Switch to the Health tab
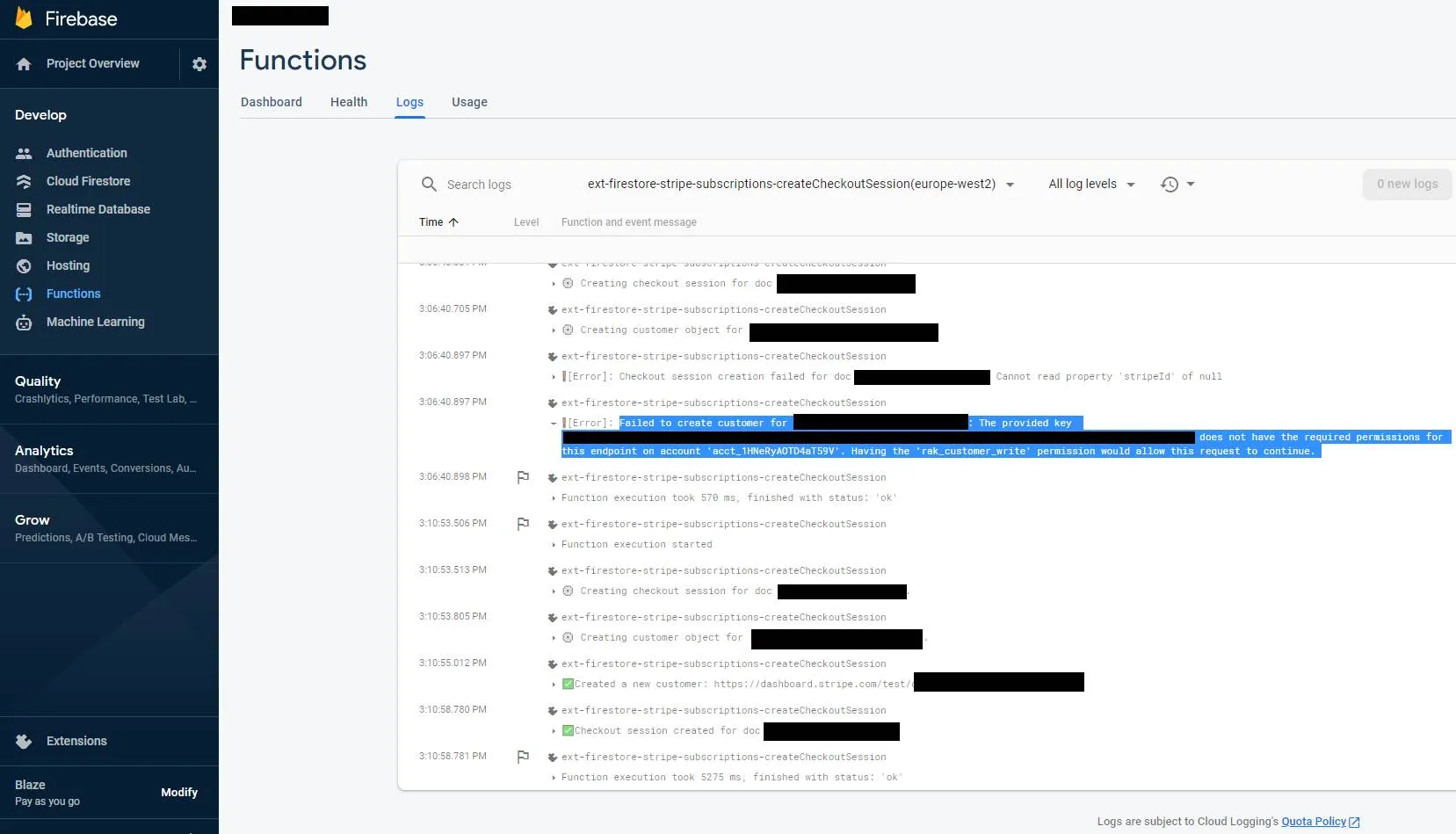Image resolution: width=1456 pixels, height=834 pixels. (349, 102)
